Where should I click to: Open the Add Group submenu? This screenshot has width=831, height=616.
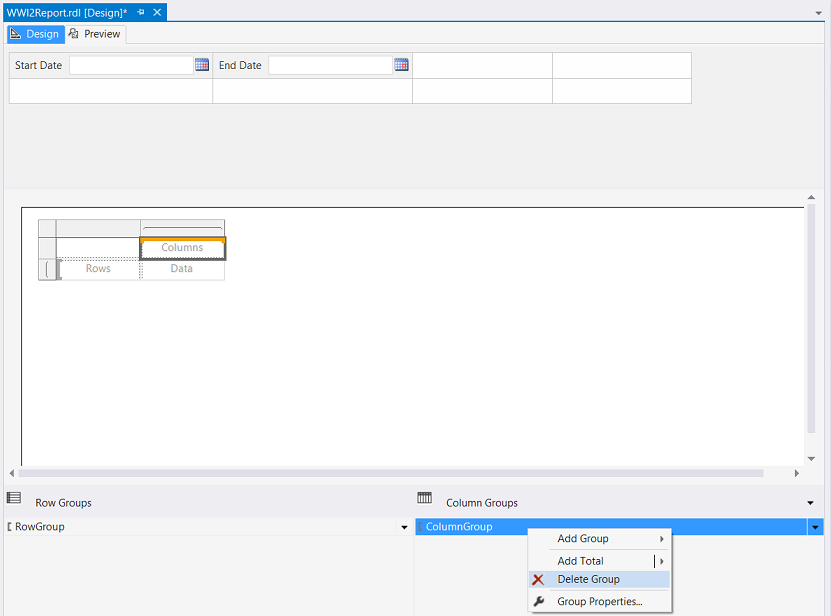600,539
